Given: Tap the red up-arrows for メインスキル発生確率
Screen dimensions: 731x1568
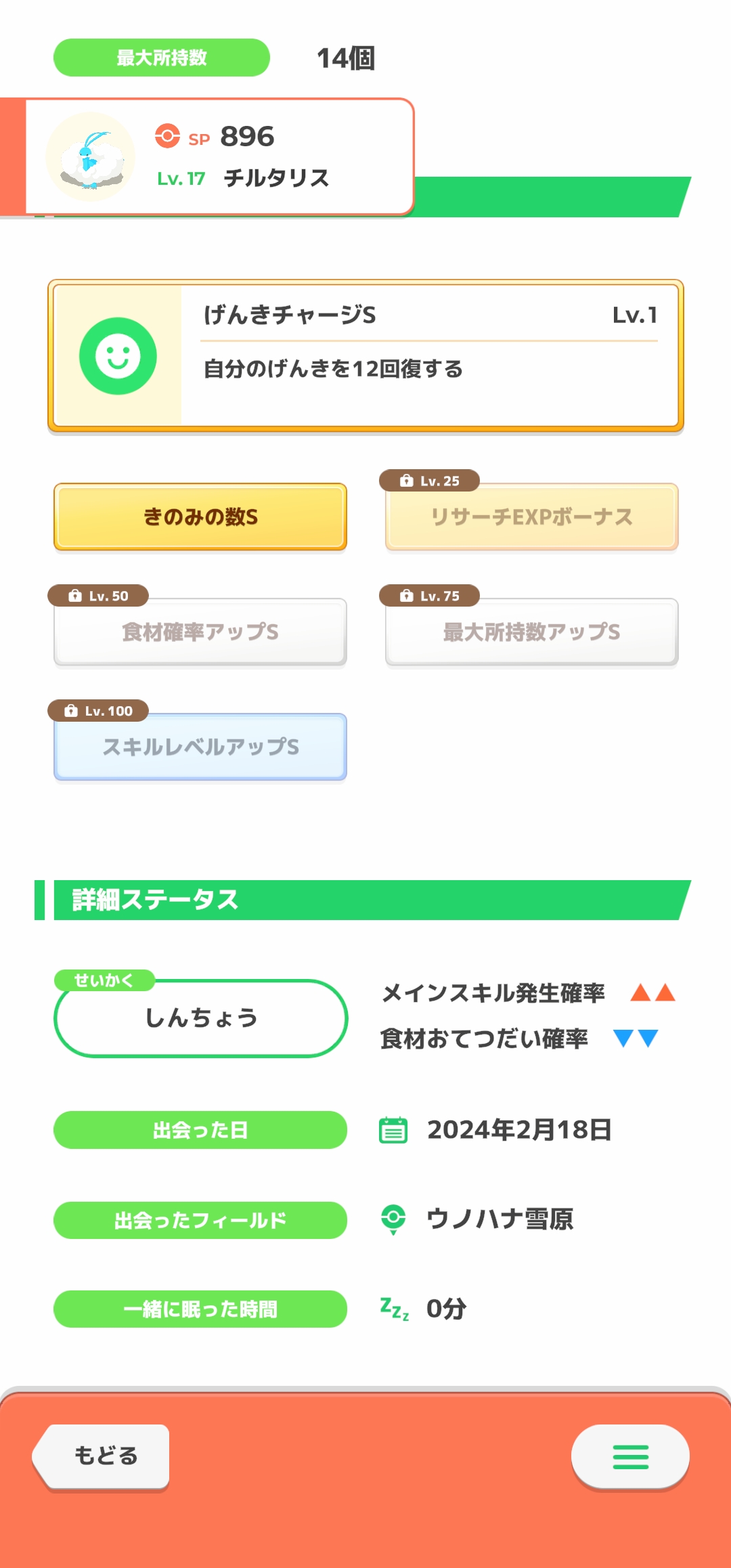Looking at the screenshot, I should tap(652, 993).
